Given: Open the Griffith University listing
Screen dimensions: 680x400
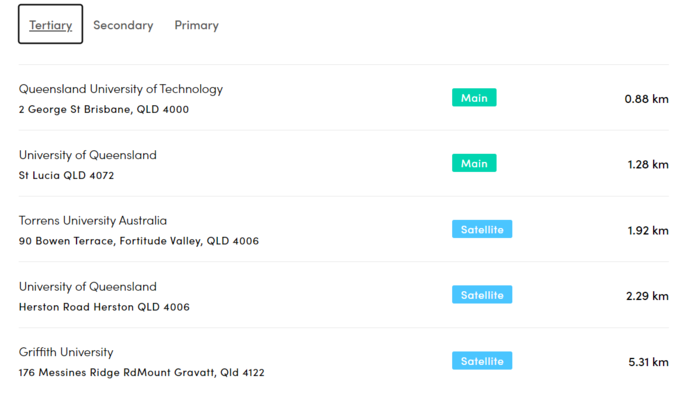Looking at the screenshot, I should [66, 352].
